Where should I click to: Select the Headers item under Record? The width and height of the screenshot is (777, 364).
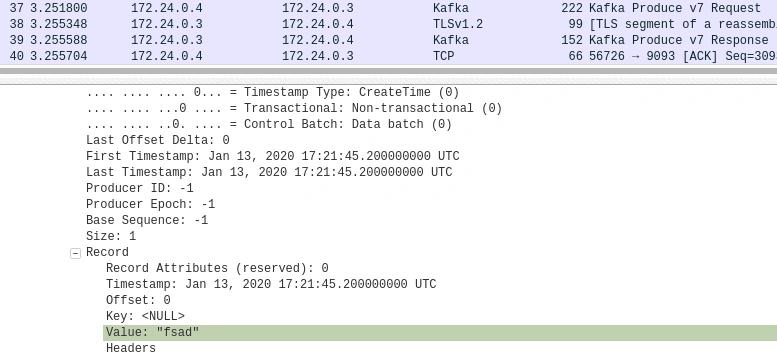coord(131,348)
